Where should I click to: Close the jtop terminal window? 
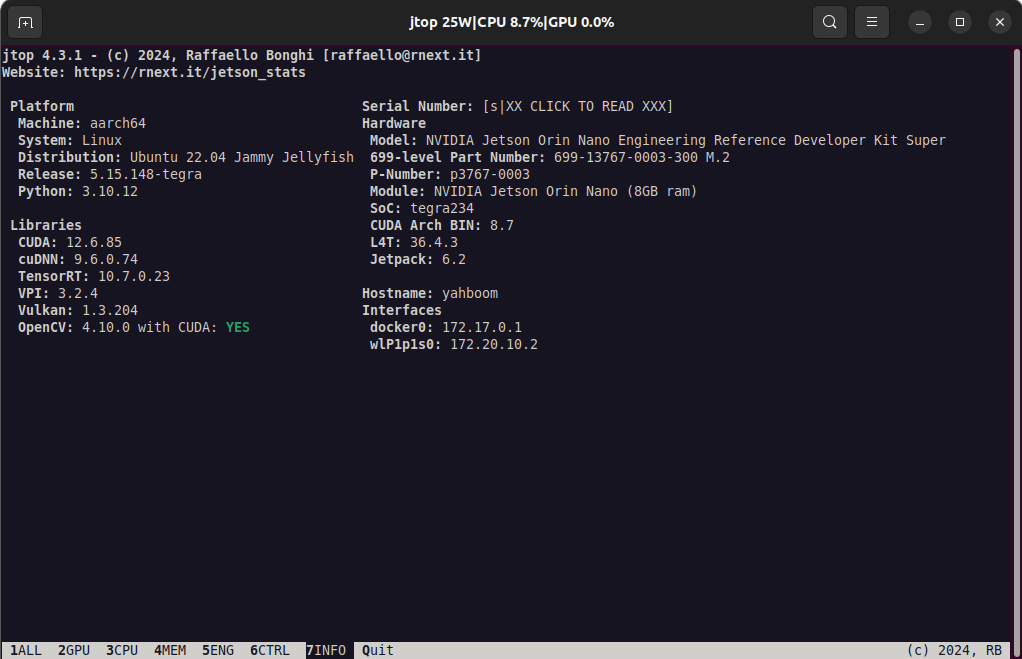coord(1000,22)
